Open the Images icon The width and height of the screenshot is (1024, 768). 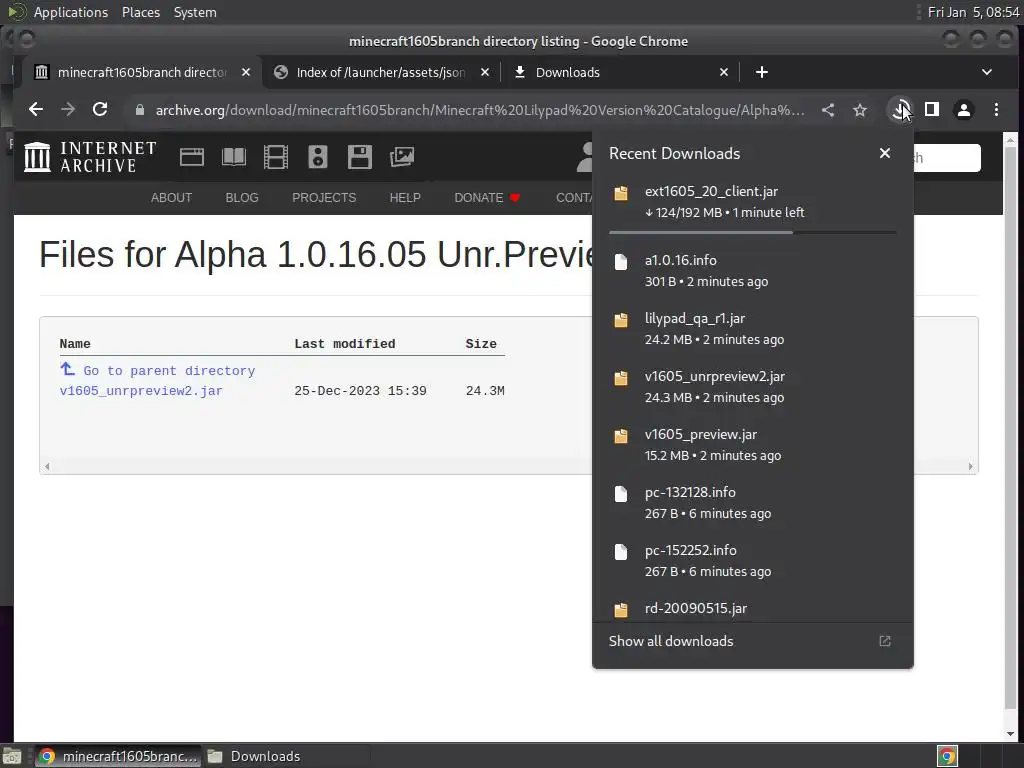[x=402, y=157]
